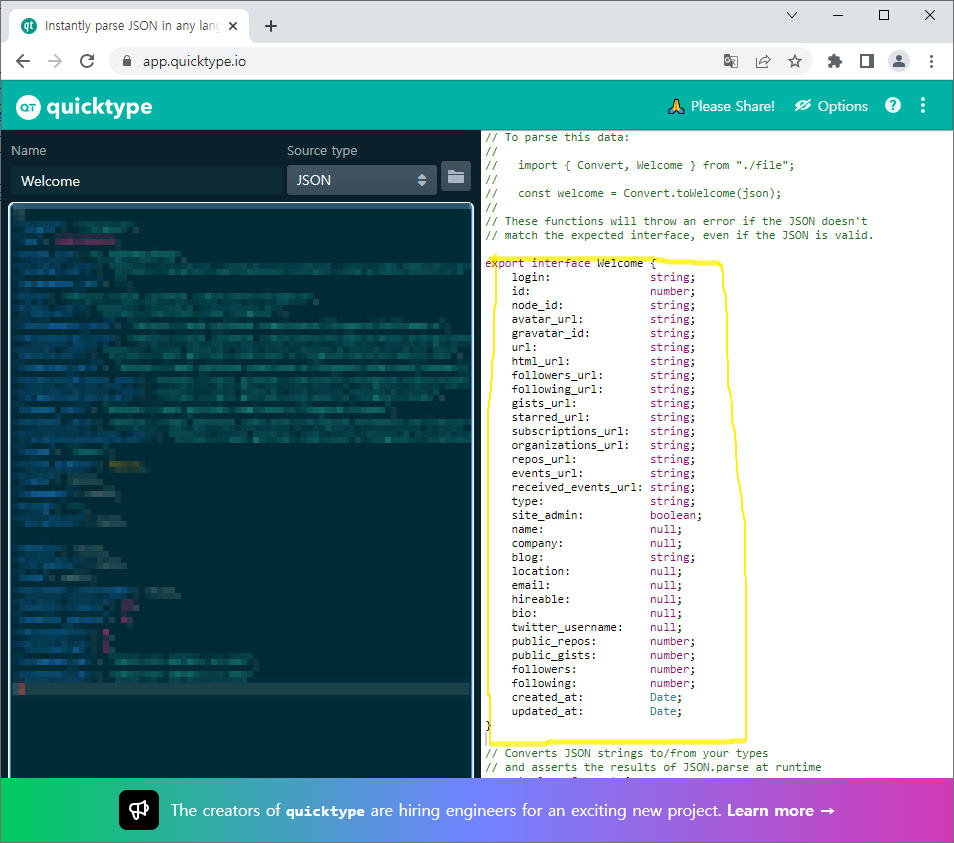Close the quicktype browser tab
This screenshot has height=843, width=954.
(x=233, y=26)
